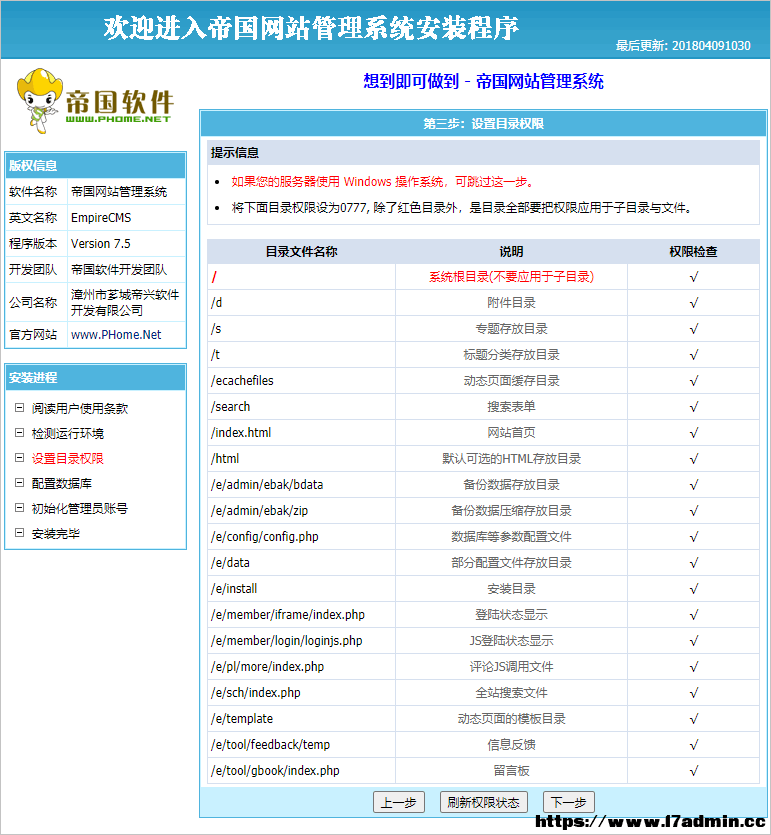The image size is (771, 835).
Task: Select the 初始化管理员账号 step
Action: (x=80, y=509)
